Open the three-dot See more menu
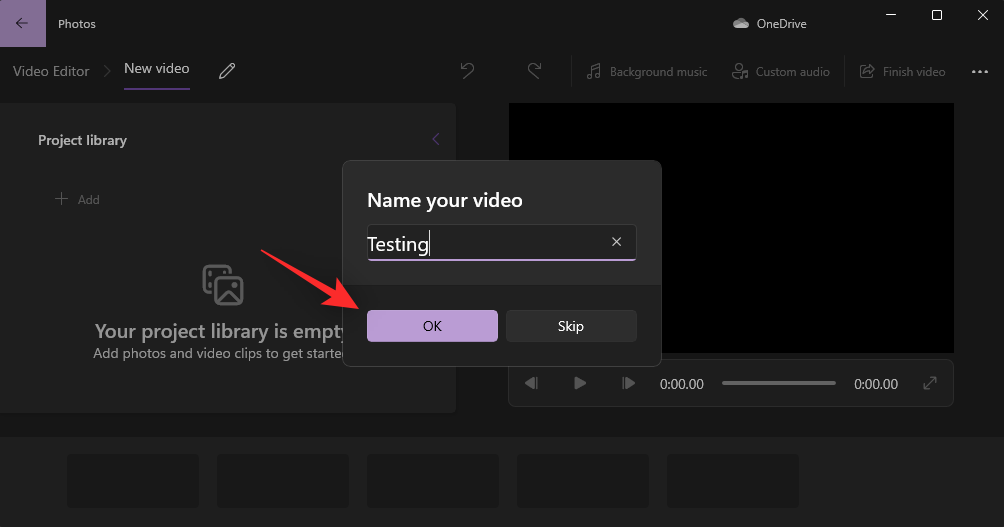The image size is (1004, 527). [980, 72]
